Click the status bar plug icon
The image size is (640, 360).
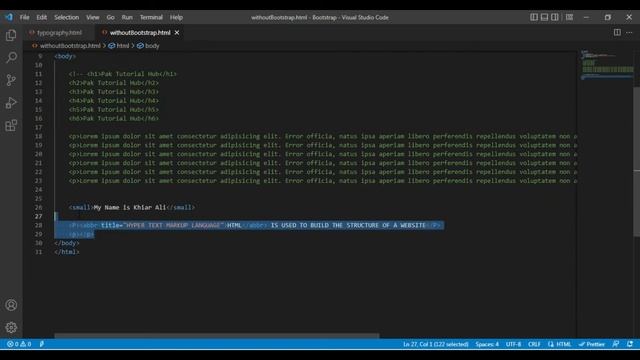(x=42, y=344)
